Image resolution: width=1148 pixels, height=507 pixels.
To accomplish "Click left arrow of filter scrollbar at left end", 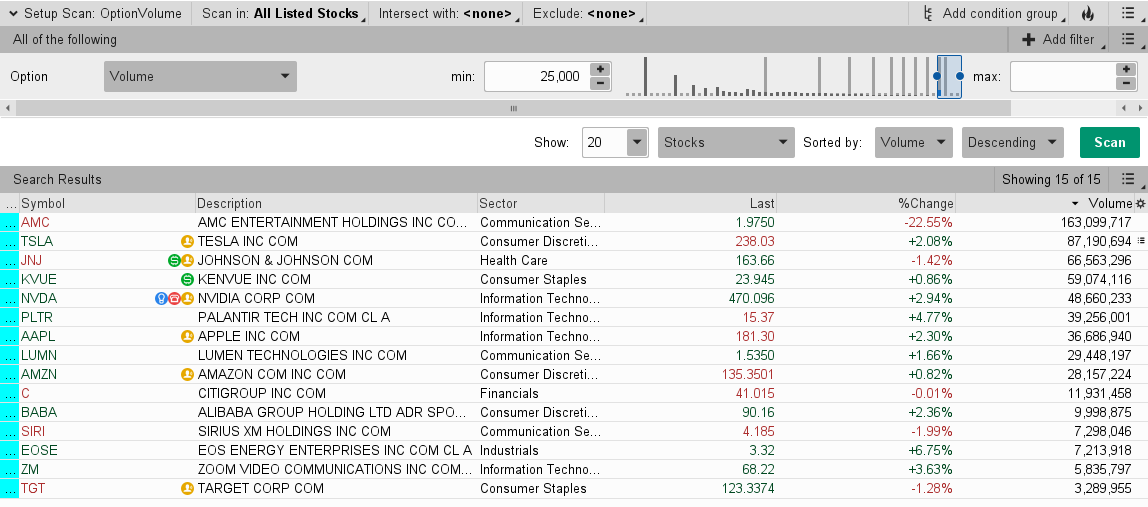I will point(7,108).
